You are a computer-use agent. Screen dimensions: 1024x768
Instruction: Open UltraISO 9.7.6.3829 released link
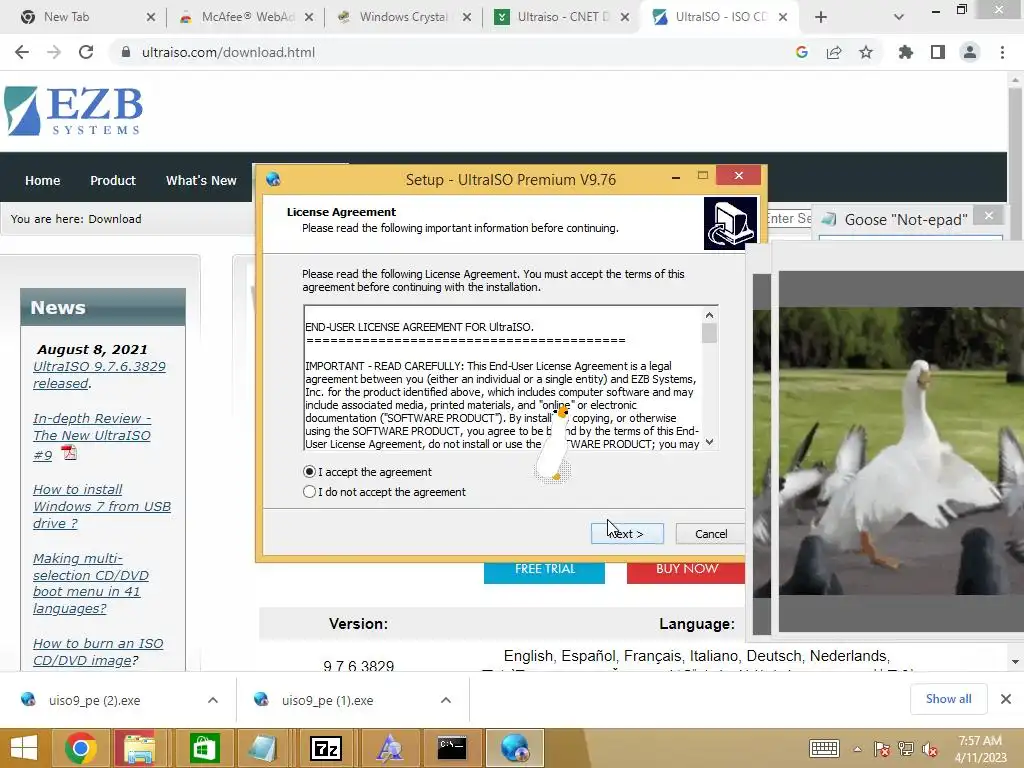pos(99,375)
